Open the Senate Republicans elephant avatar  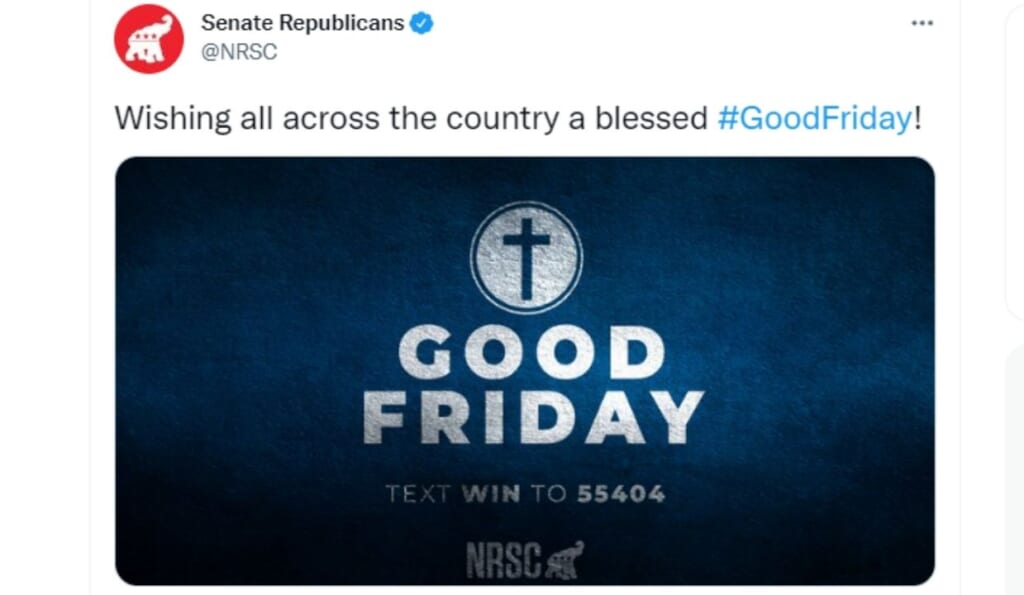point(149,39)
